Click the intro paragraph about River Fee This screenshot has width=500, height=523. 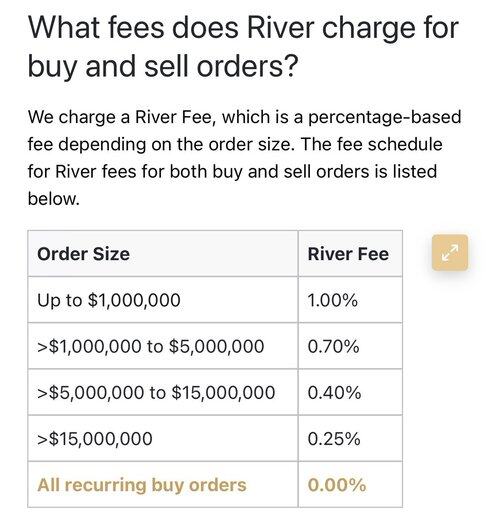244,158
